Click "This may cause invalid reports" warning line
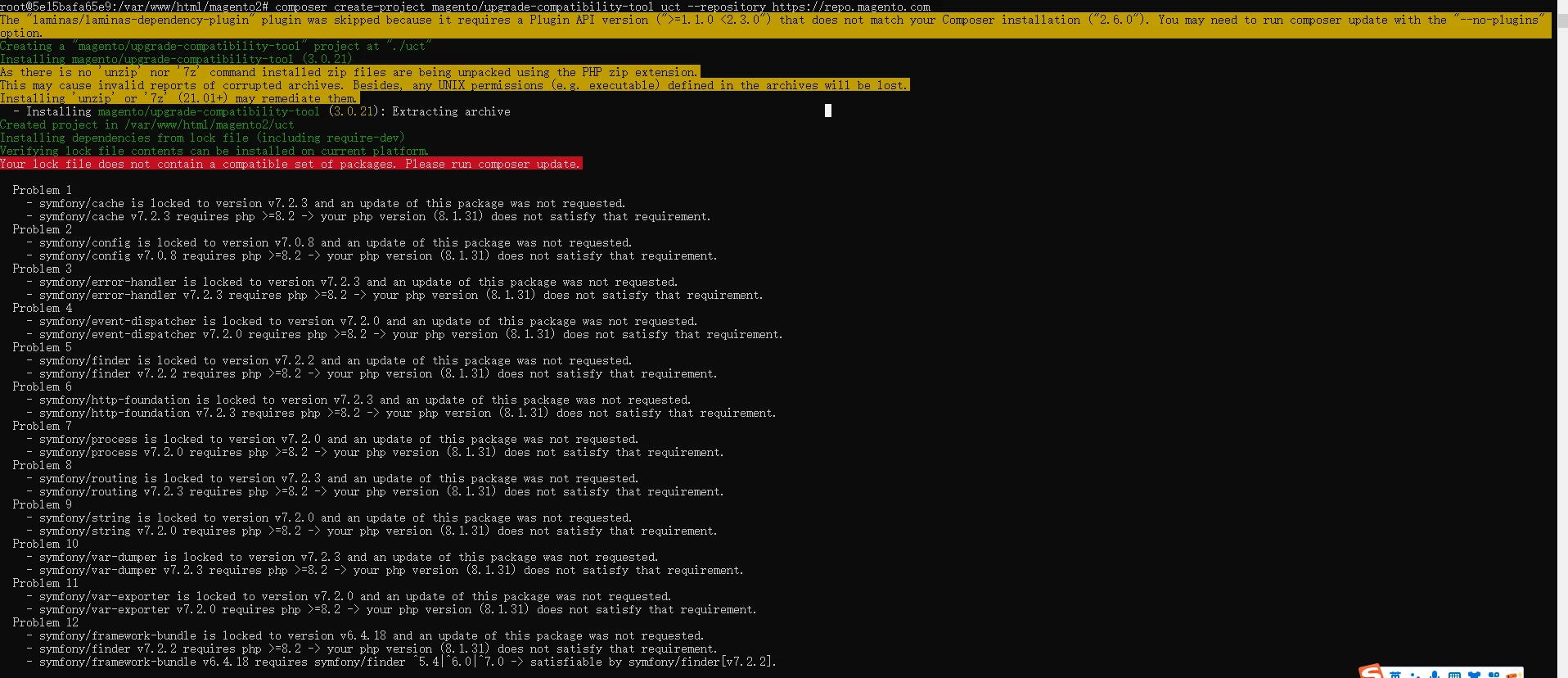 pos(455,85)
